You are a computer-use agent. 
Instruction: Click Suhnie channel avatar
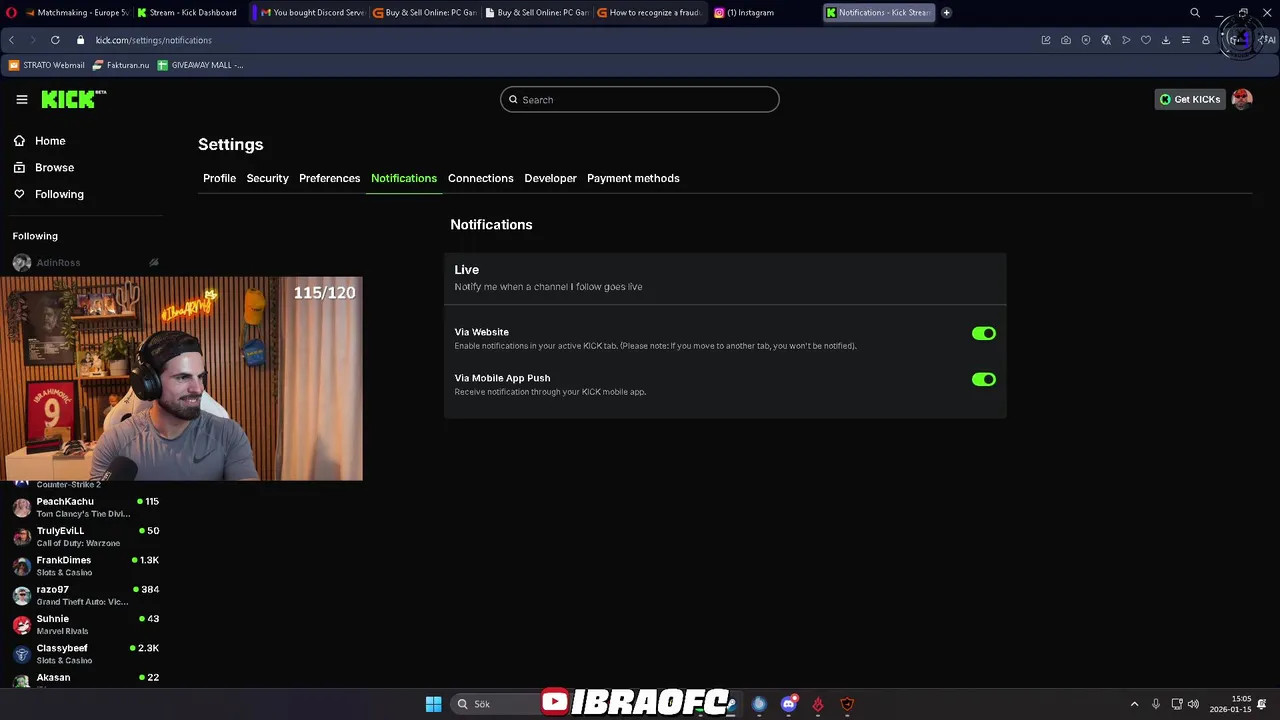coord(21,625)
